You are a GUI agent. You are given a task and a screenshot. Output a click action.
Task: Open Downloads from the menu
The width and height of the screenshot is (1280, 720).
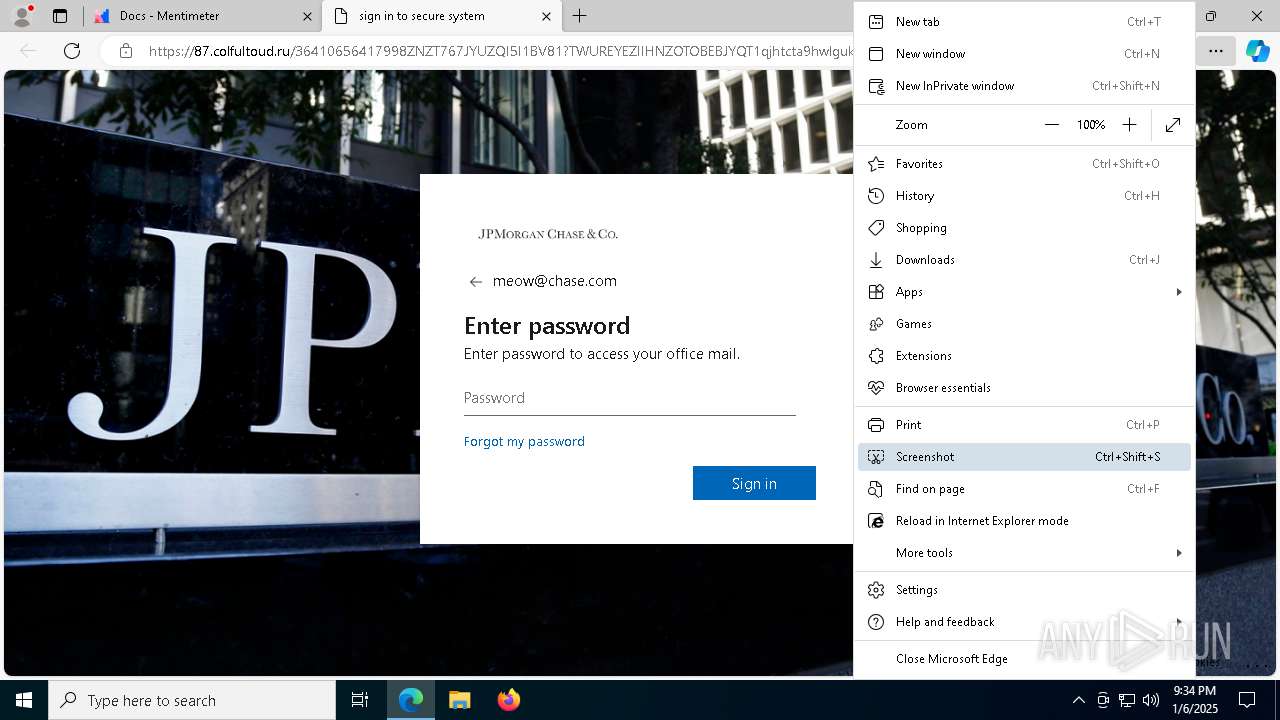(x=1024, y=260)
